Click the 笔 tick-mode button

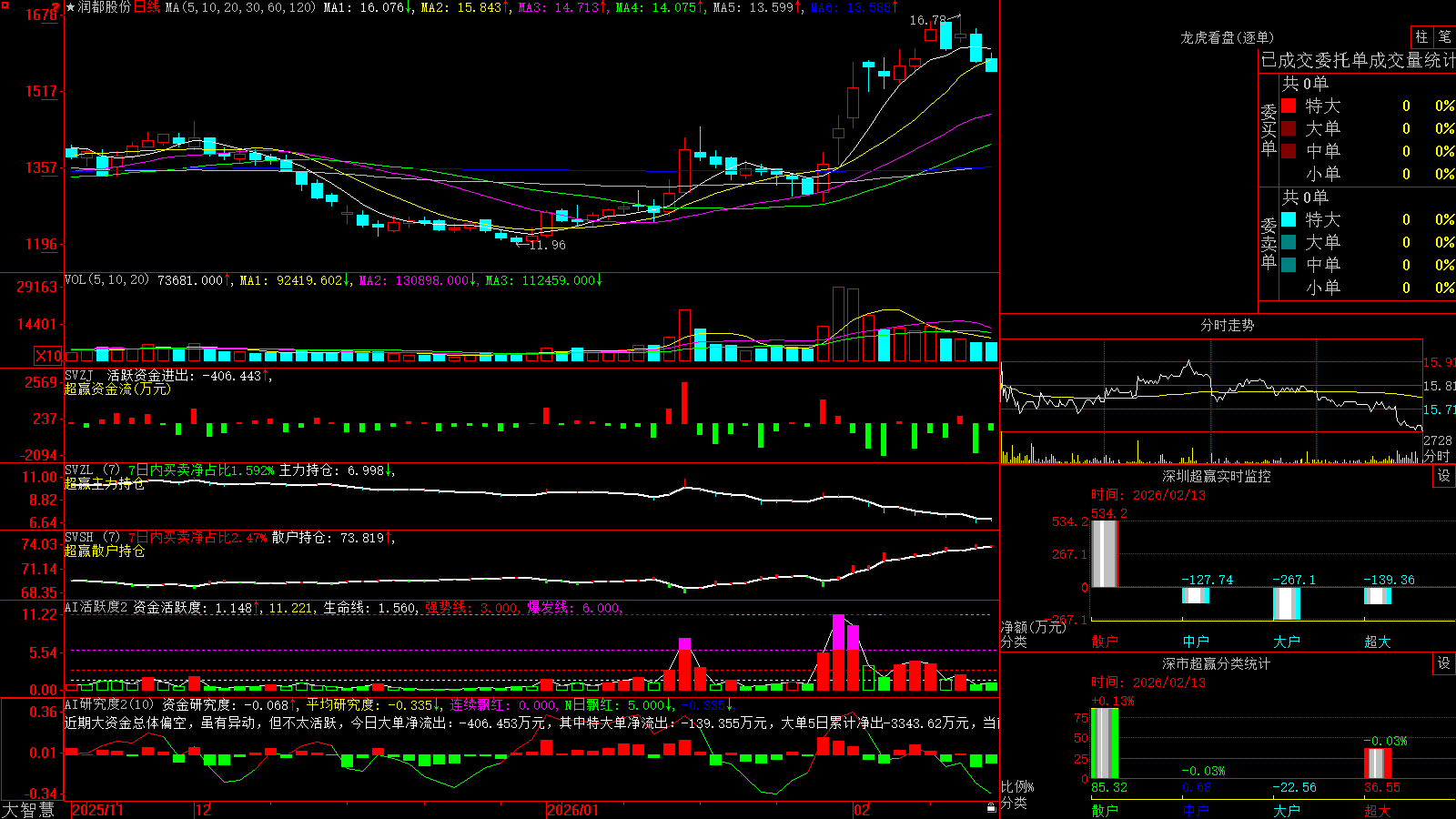(1444, 37)
